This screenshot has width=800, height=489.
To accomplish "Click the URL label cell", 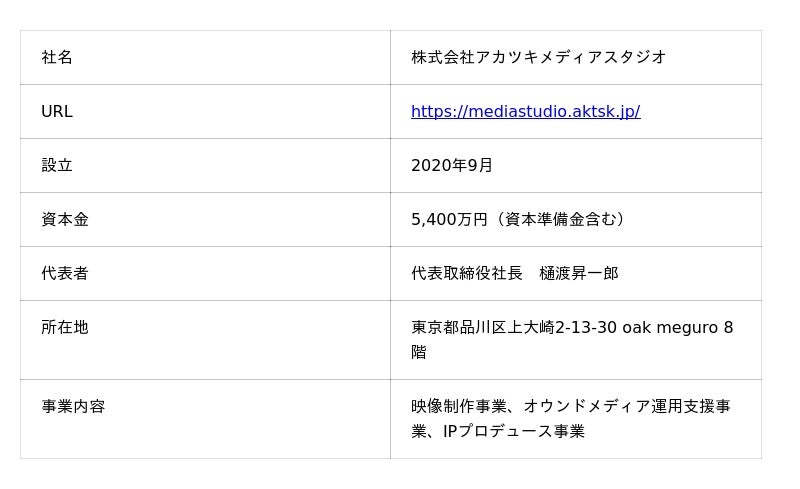I will click(x=57, y=112).
